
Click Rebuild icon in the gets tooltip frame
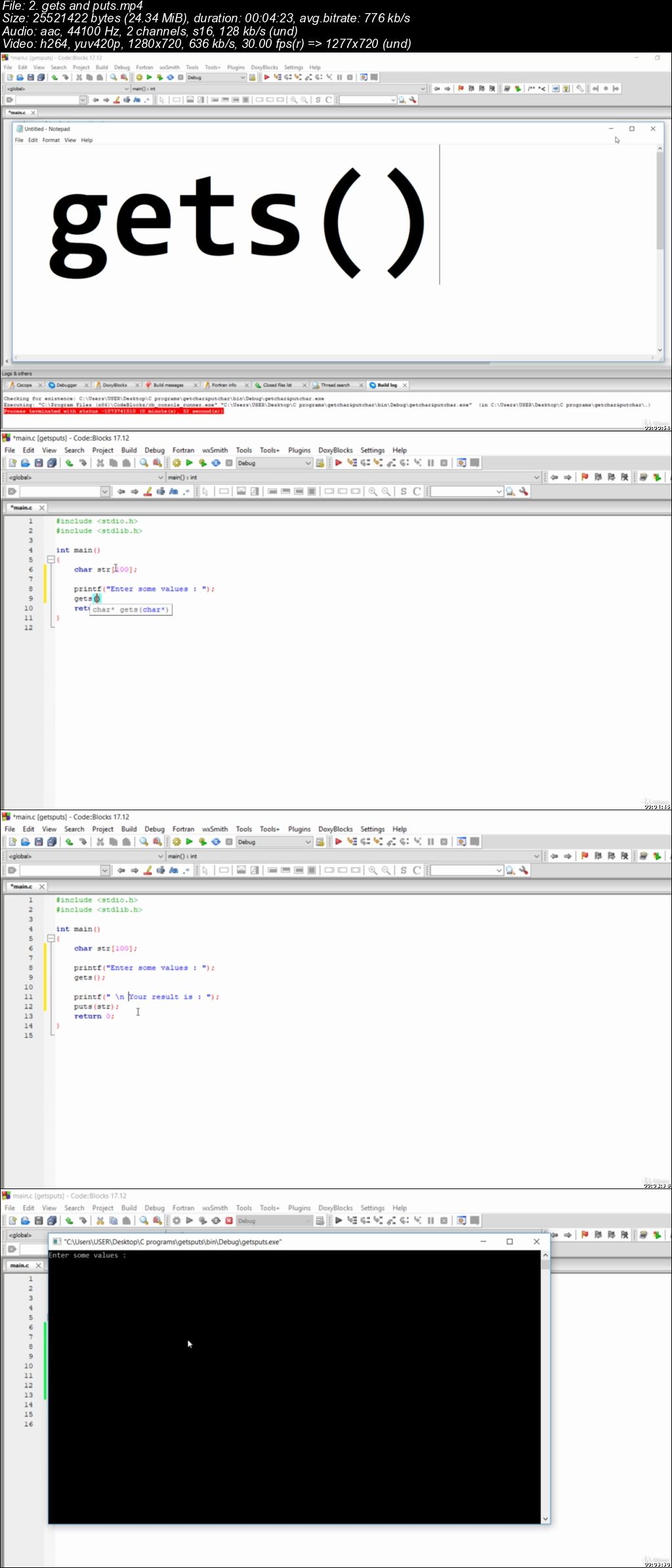tap(215, 463)
